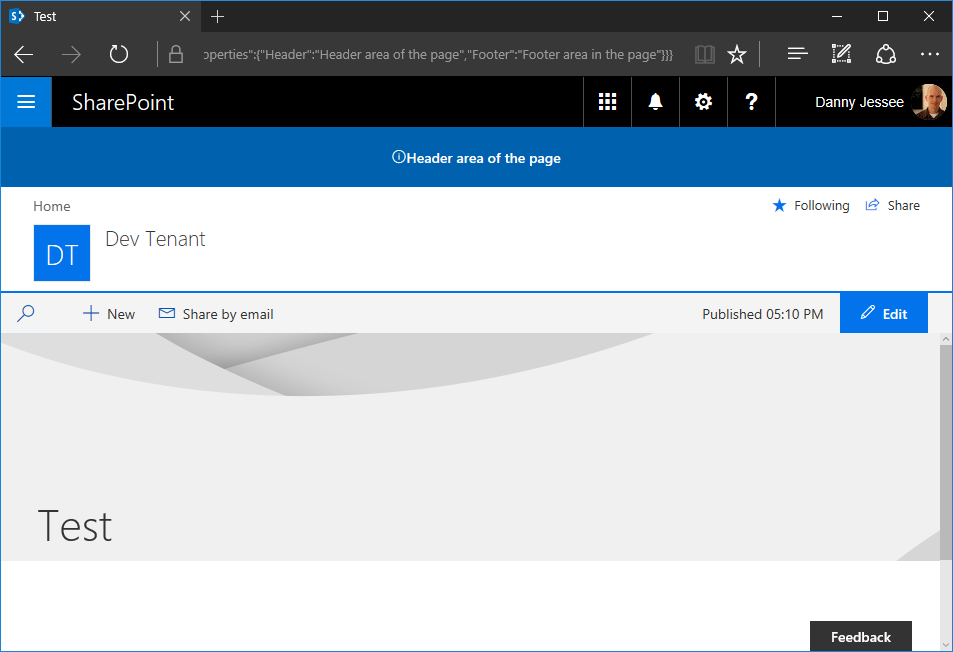Click the search magnifier icon
This screenshot has width=953, height=652.
click(26, 314)
